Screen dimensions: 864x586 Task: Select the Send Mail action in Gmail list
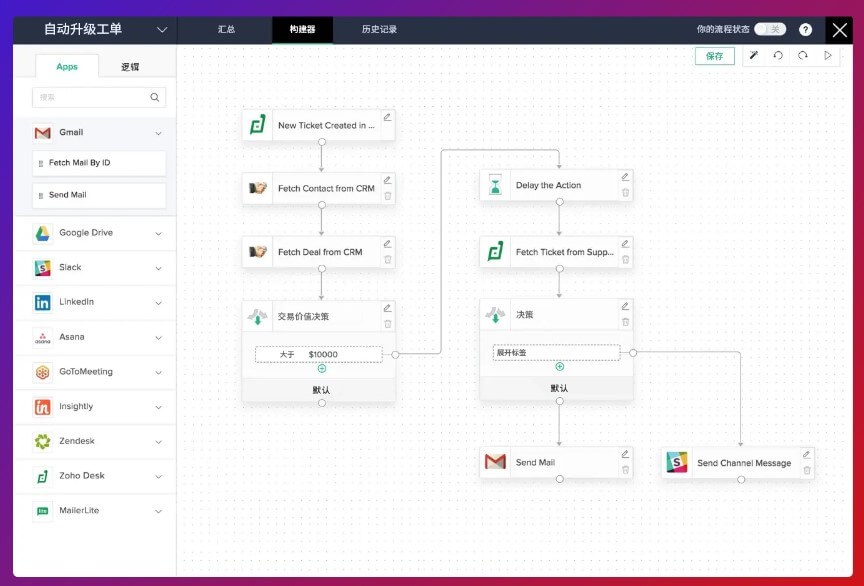(x=99, y=195)
